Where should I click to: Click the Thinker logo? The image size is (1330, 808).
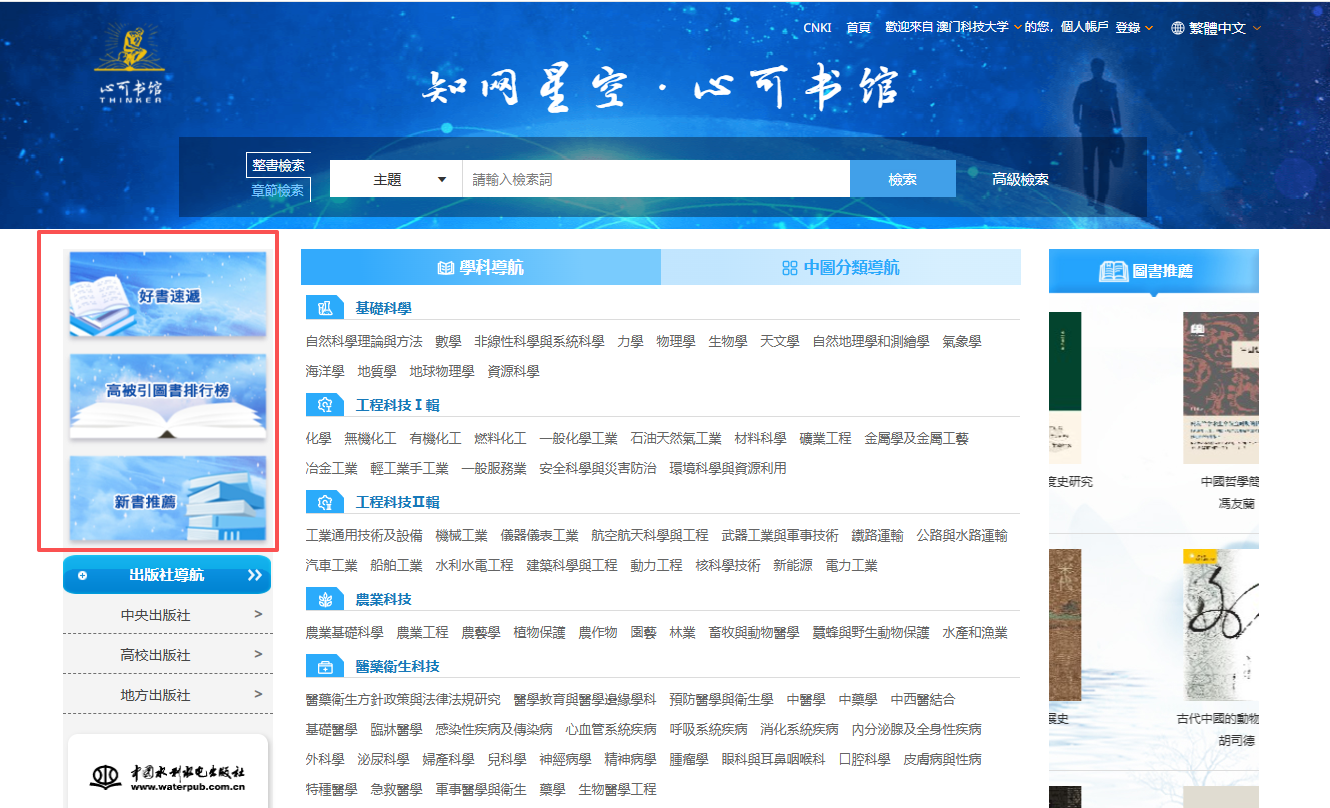[x=130, y=64]
